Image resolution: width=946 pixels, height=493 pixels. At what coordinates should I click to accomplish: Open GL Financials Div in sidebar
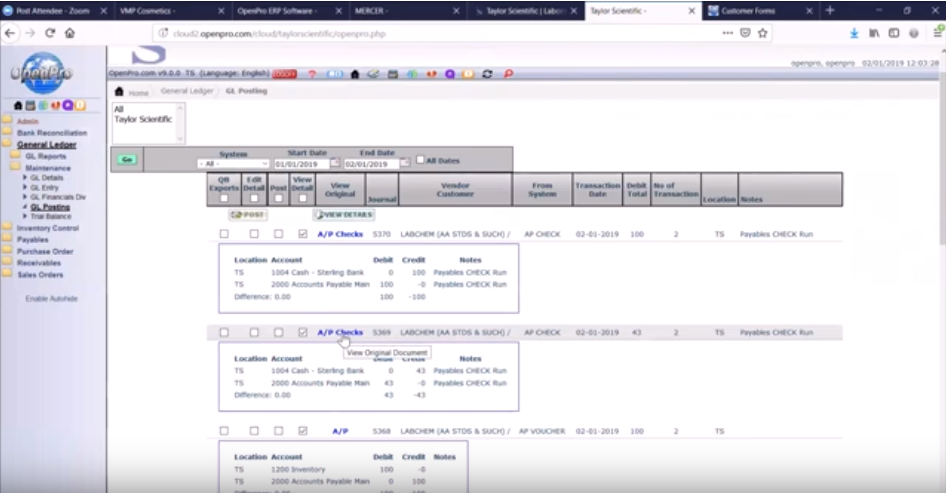pyautogui.click(x=58, y=197)
